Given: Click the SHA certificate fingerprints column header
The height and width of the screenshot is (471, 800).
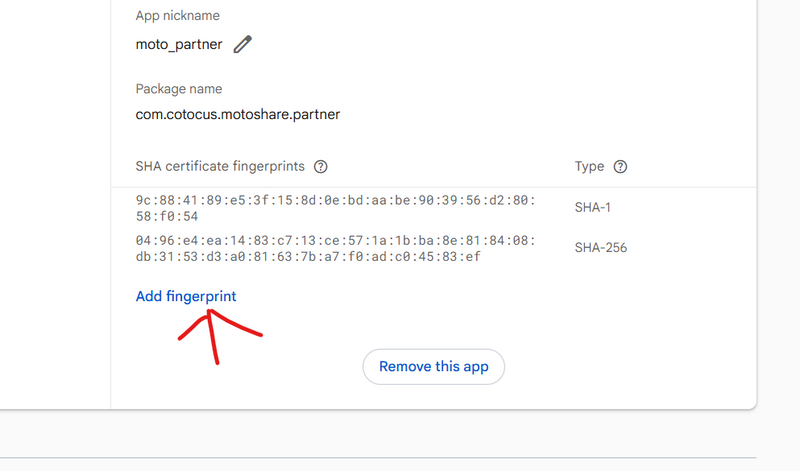Looking at the screenshot, I should [x=222, y=167].
